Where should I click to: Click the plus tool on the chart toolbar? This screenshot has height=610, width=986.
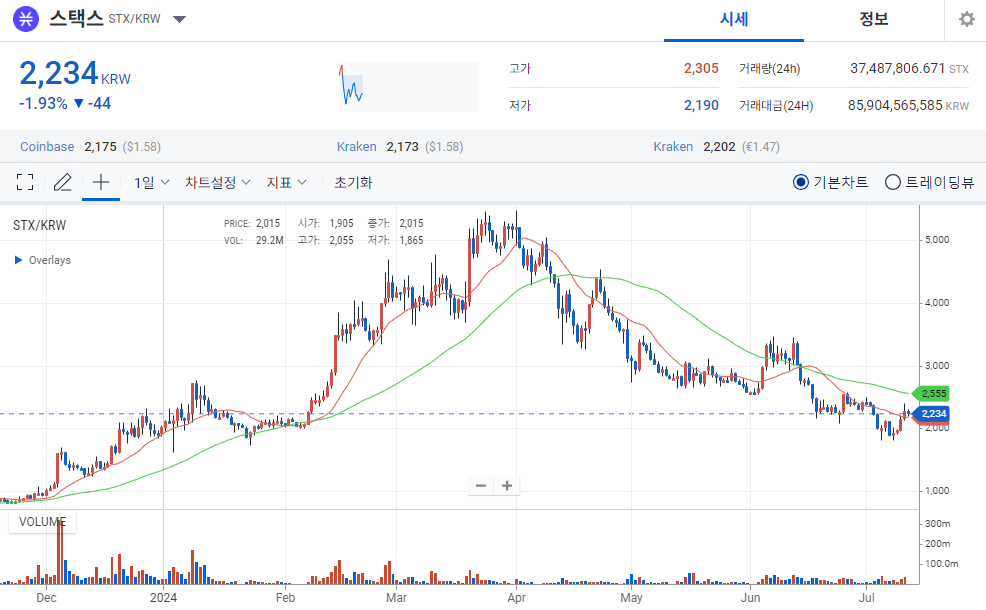99,182
